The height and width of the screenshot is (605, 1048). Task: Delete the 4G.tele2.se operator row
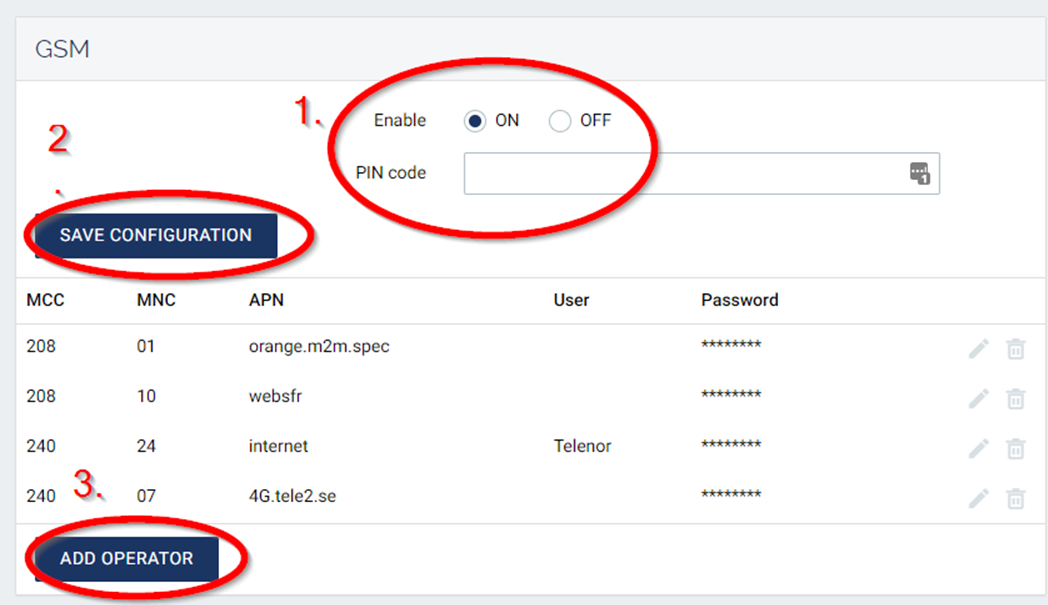[1016, 499]
